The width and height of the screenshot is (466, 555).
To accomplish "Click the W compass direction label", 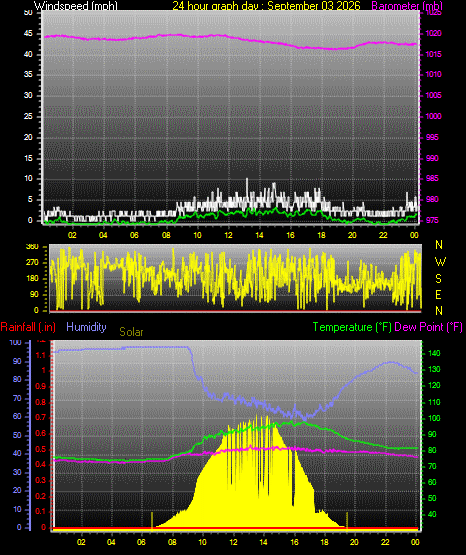I will pyautogui.click(x=440, y=262).
